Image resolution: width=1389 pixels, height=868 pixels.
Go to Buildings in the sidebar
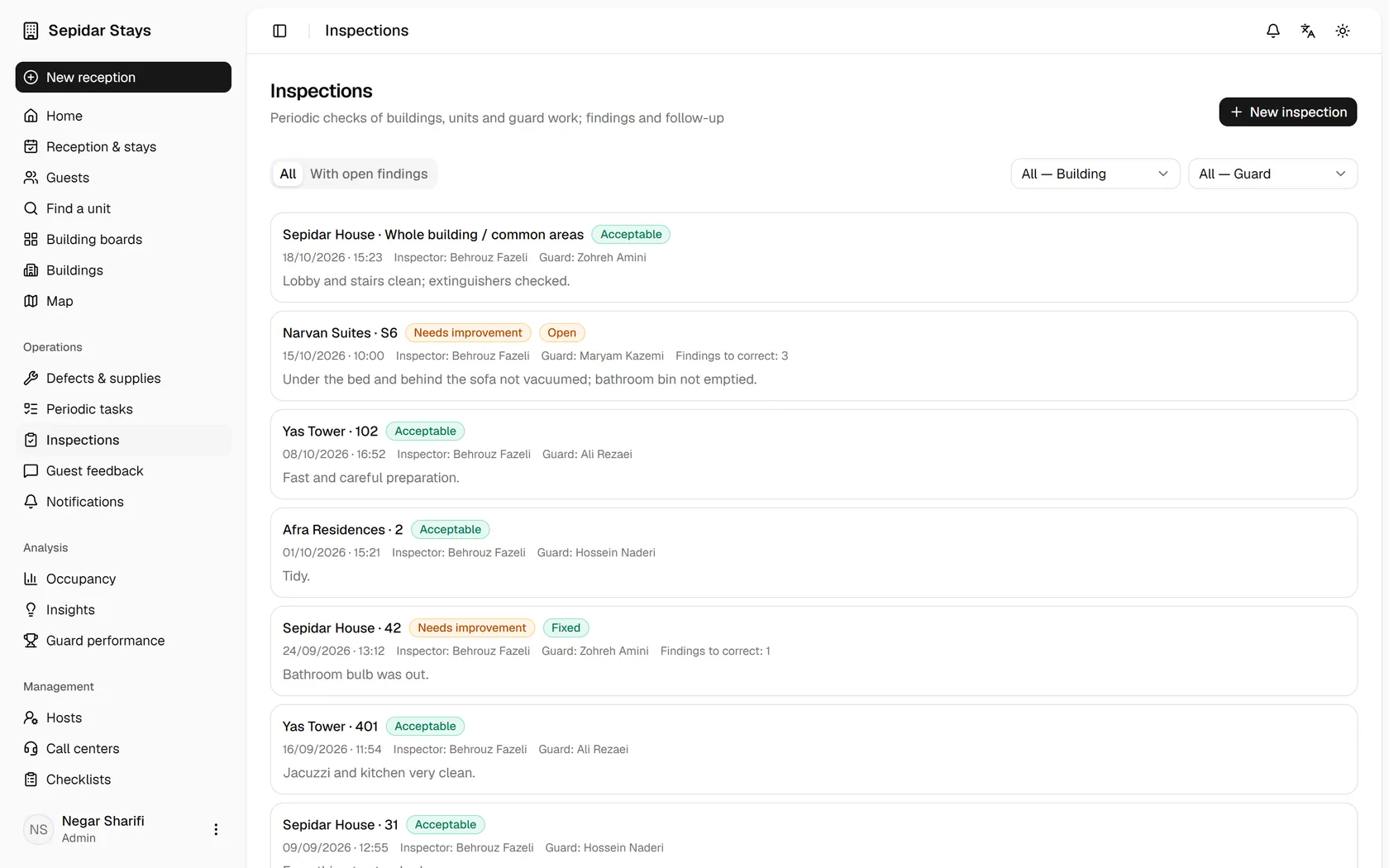[x=123, y=270]
